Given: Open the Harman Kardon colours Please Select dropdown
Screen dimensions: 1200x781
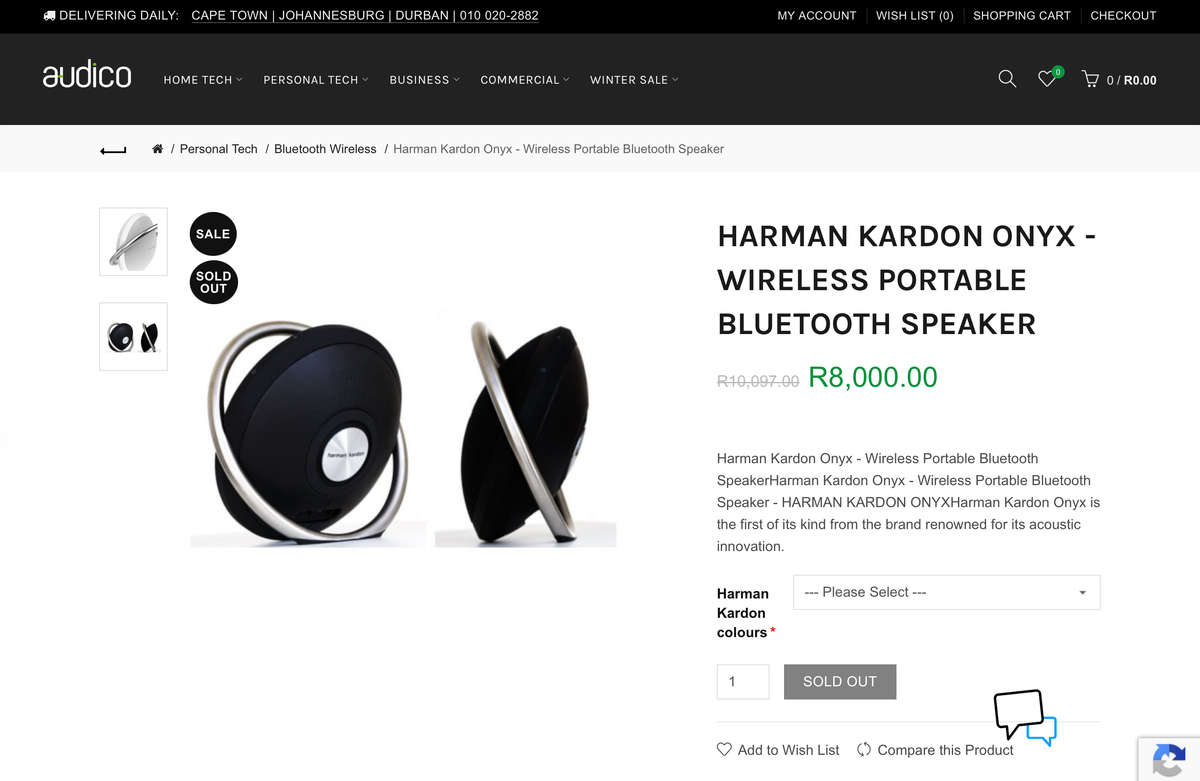Looking at the screenshot, I should [945, 592].
